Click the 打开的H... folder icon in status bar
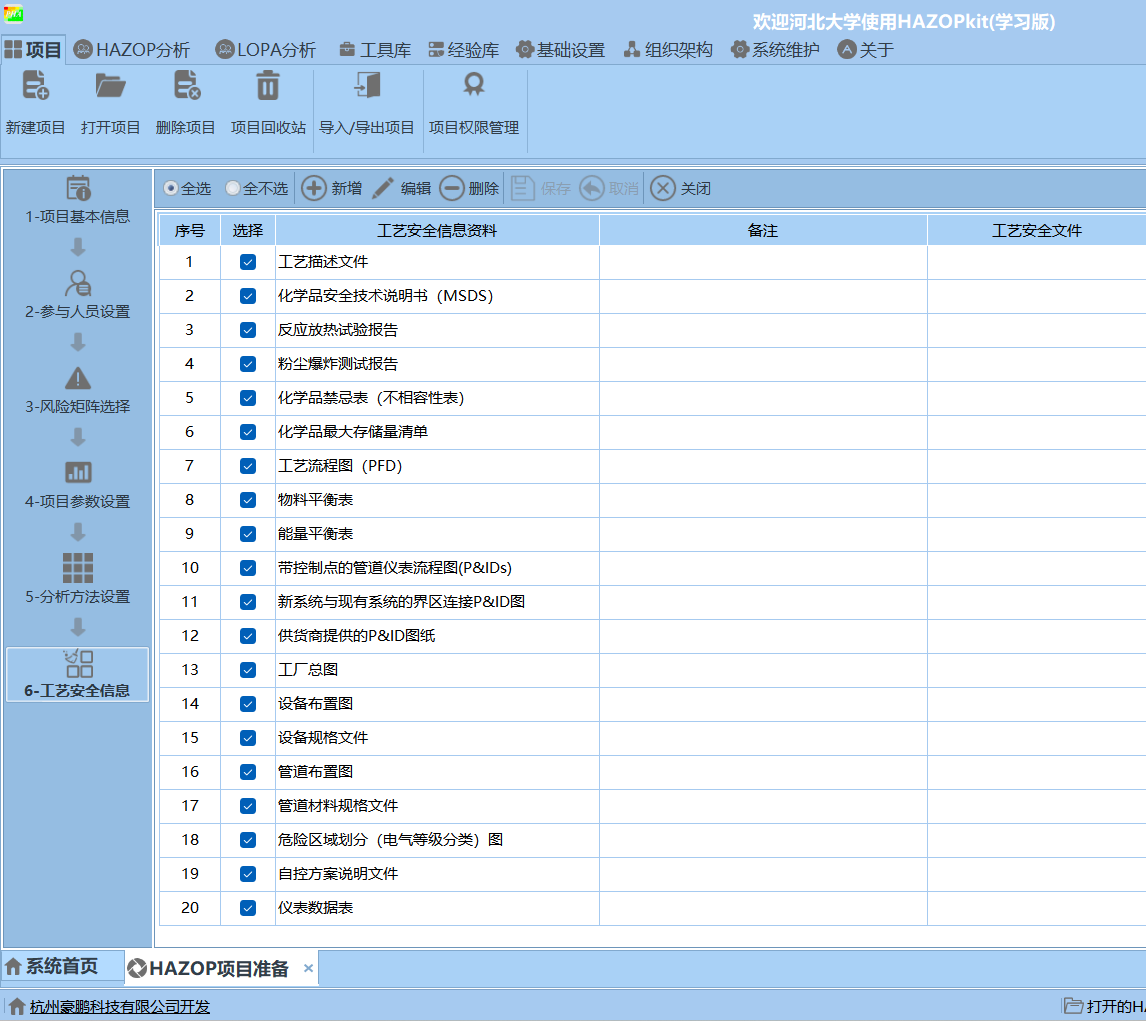Image resolution: width=1146 pixels, height=1021 pixels. click(x=1072, y=1006)
